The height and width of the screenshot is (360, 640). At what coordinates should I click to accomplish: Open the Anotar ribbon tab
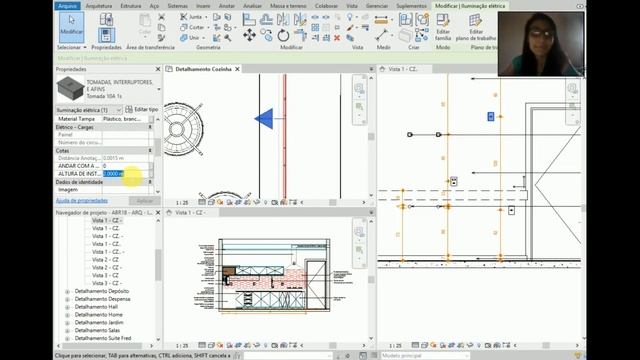point(227,6)
